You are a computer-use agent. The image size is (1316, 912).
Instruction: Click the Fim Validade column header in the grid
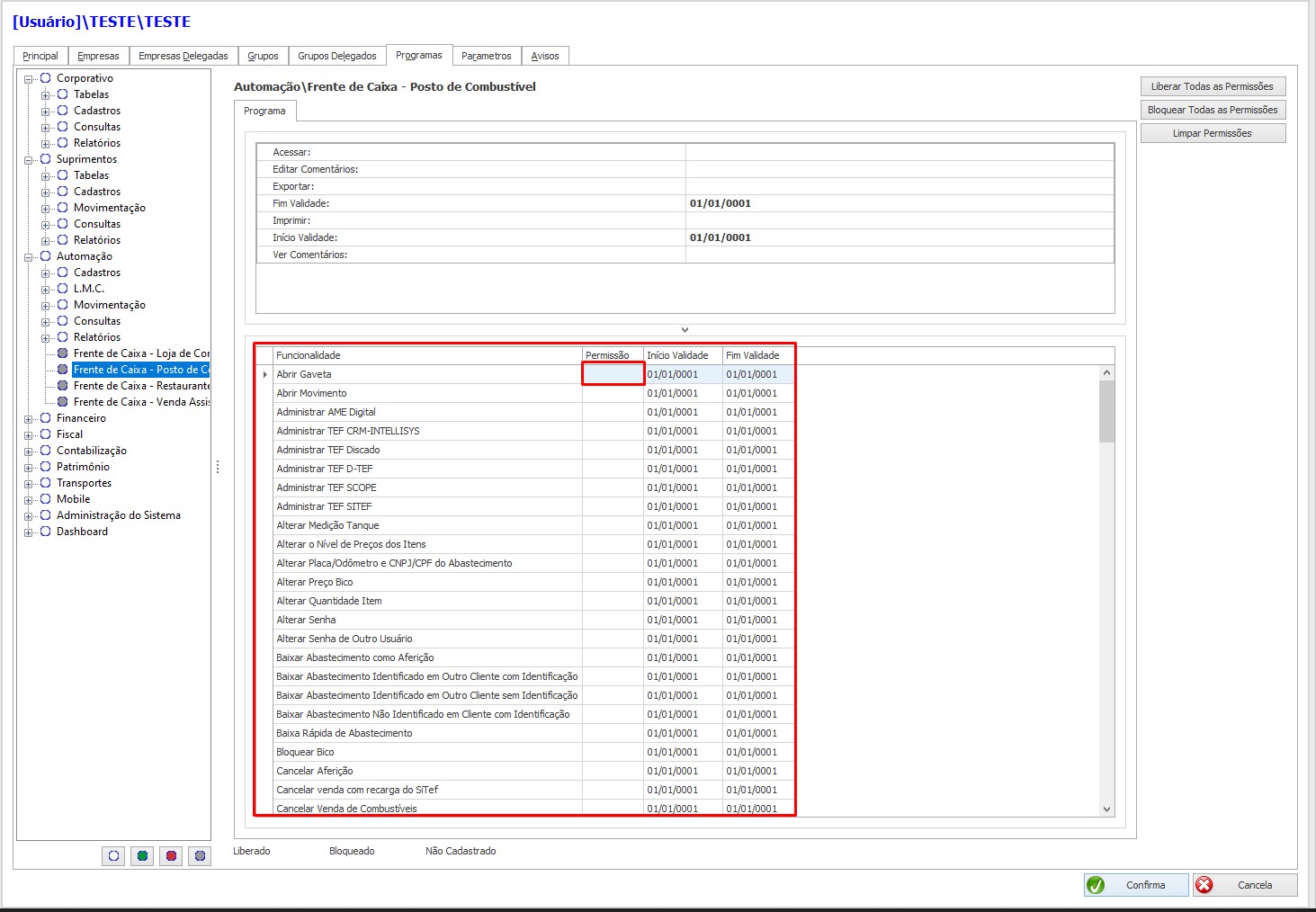758,355
